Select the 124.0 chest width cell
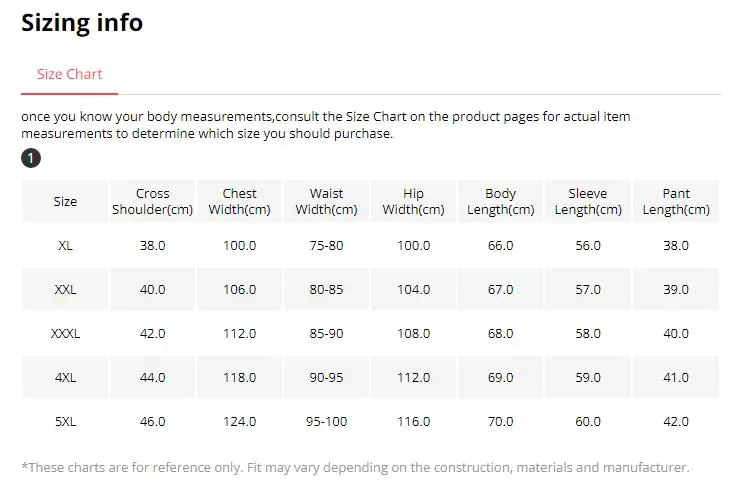Screen dimensions: 745x497 (x=239, y=421)
